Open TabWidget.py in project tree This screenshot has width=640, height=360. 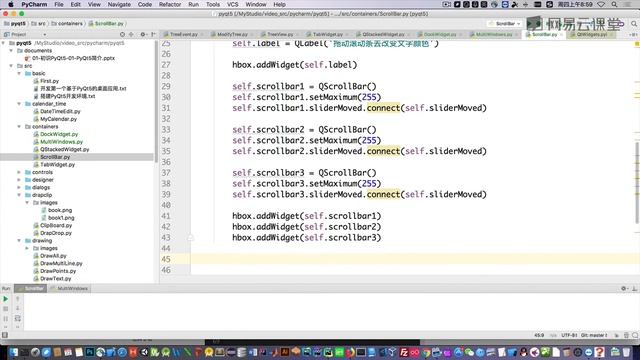(57, 164)
